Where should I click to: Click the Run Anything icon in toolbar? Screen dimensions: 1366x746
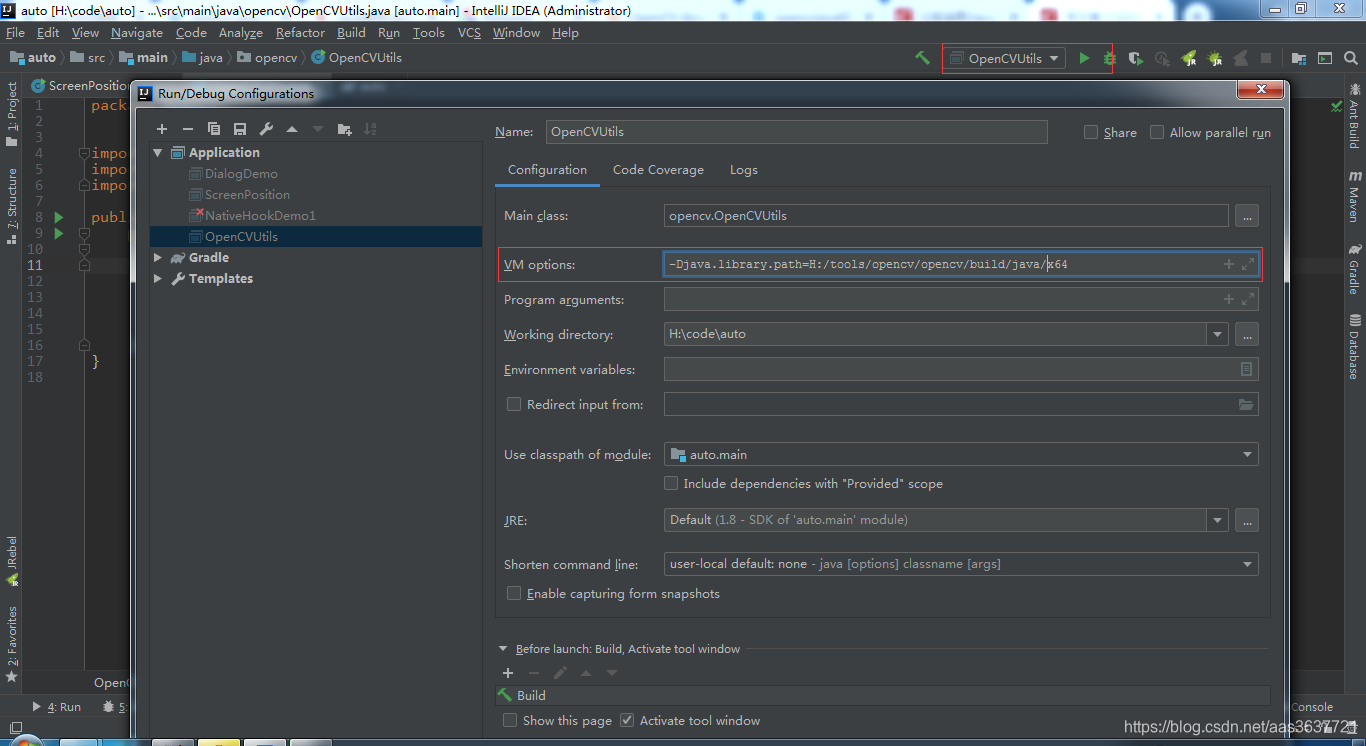click(1325, 58)
